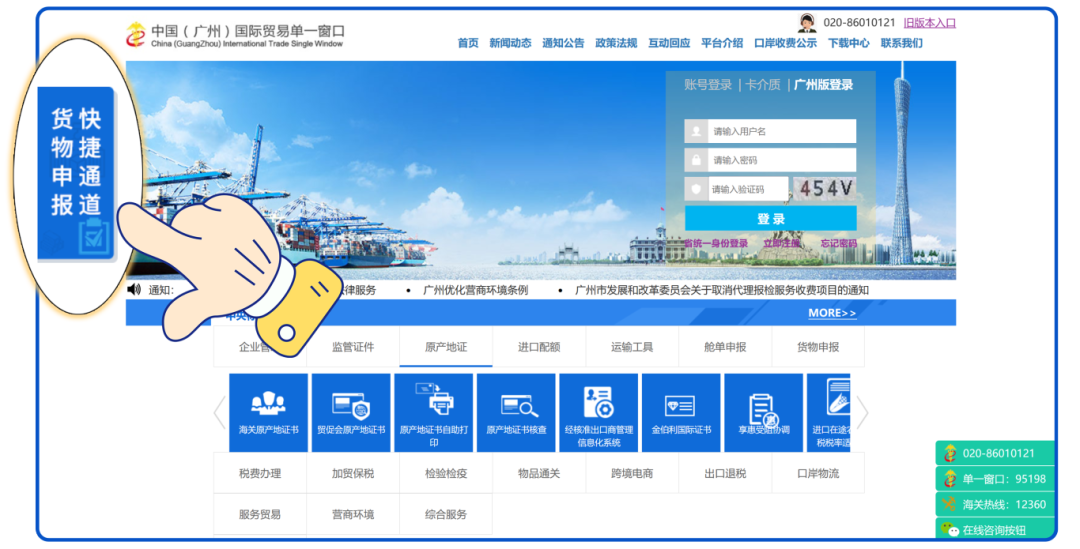This screenshot has height=549, width=1080.
Task: Switch to 广州版登录 login tab
Action: (824, 85)
